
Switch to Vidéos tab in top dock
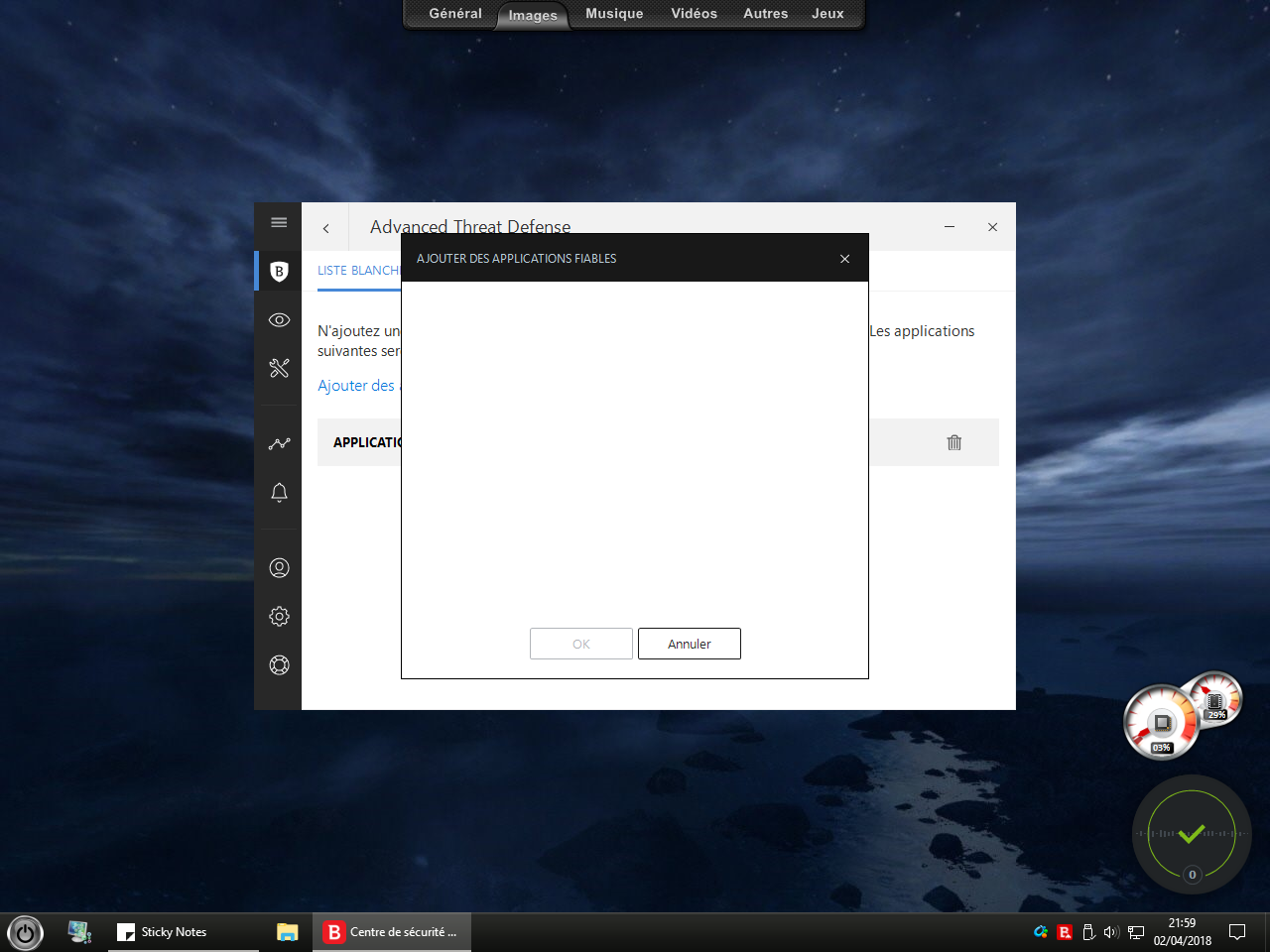click(x=694, y=14)
